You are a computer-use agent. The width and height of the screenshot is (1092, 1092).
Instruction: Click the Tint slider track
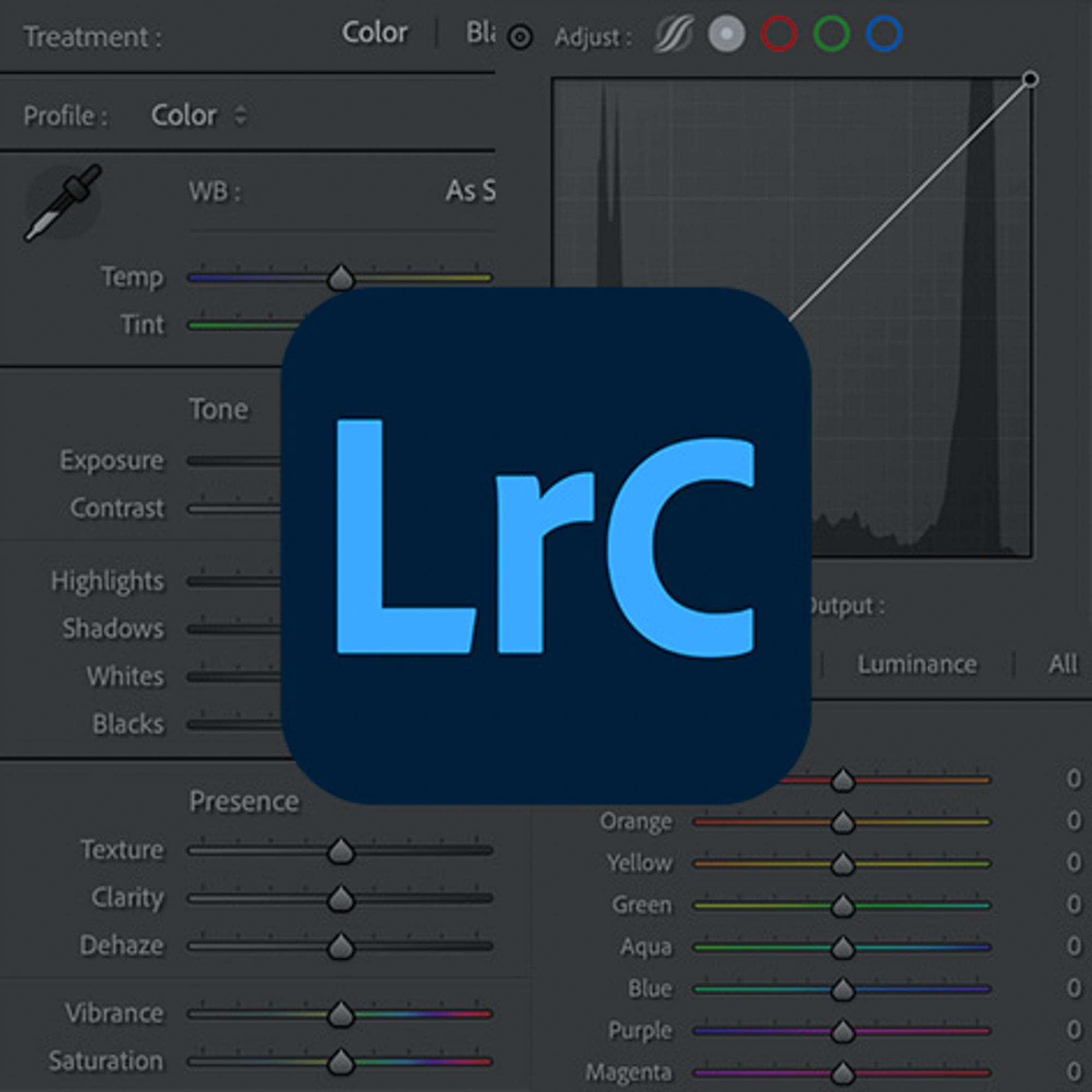coord(244,325)
